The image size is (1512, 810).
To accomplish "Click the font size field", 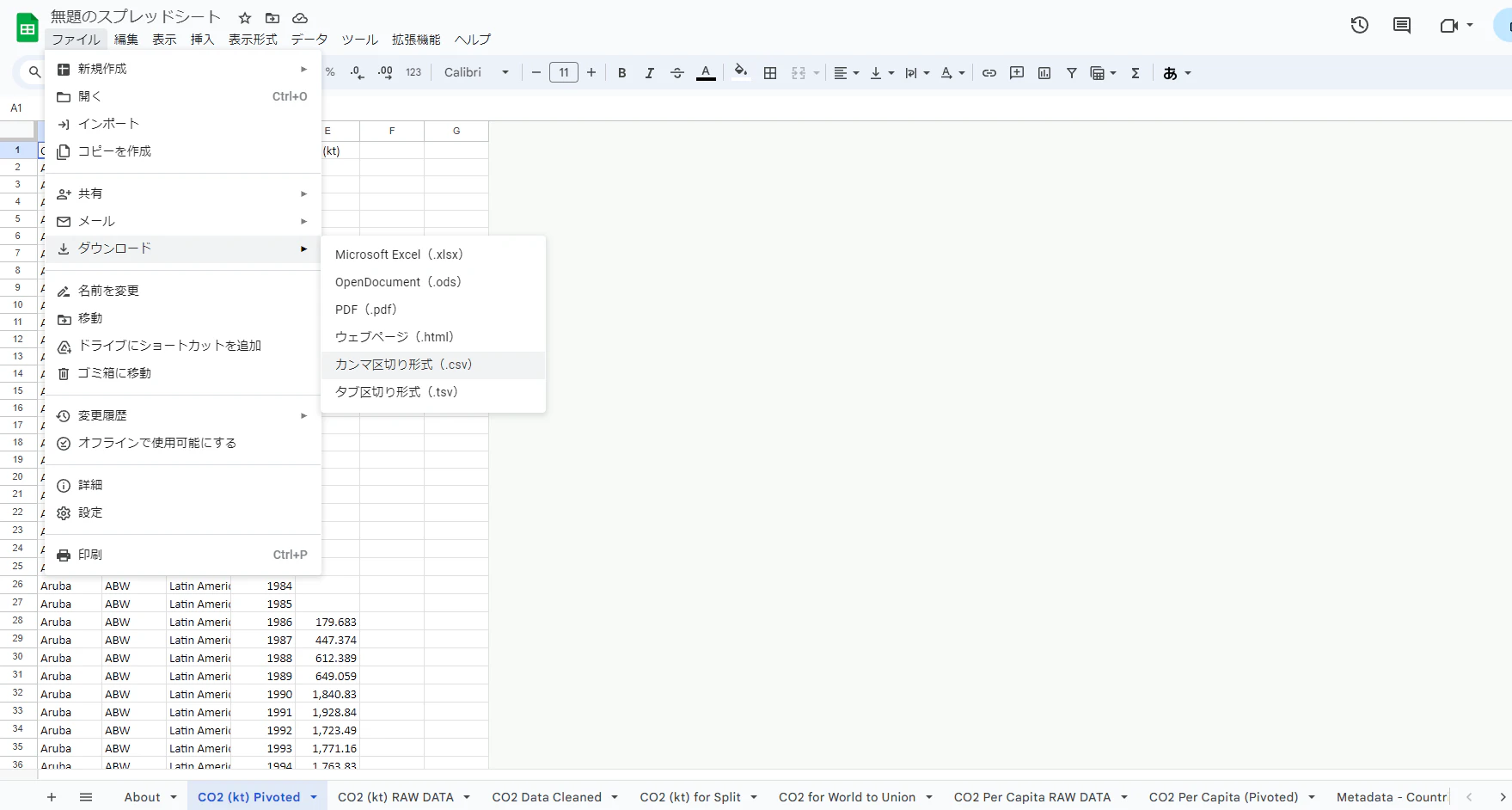I will tap(564, 73).
